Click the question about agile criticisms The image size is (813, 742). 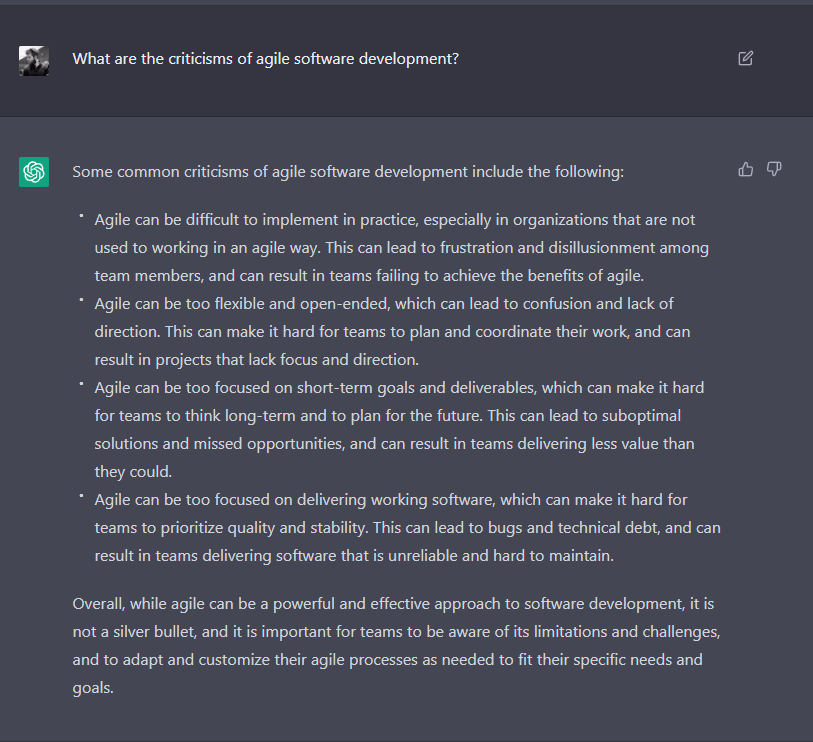click(x=265, y=59)
